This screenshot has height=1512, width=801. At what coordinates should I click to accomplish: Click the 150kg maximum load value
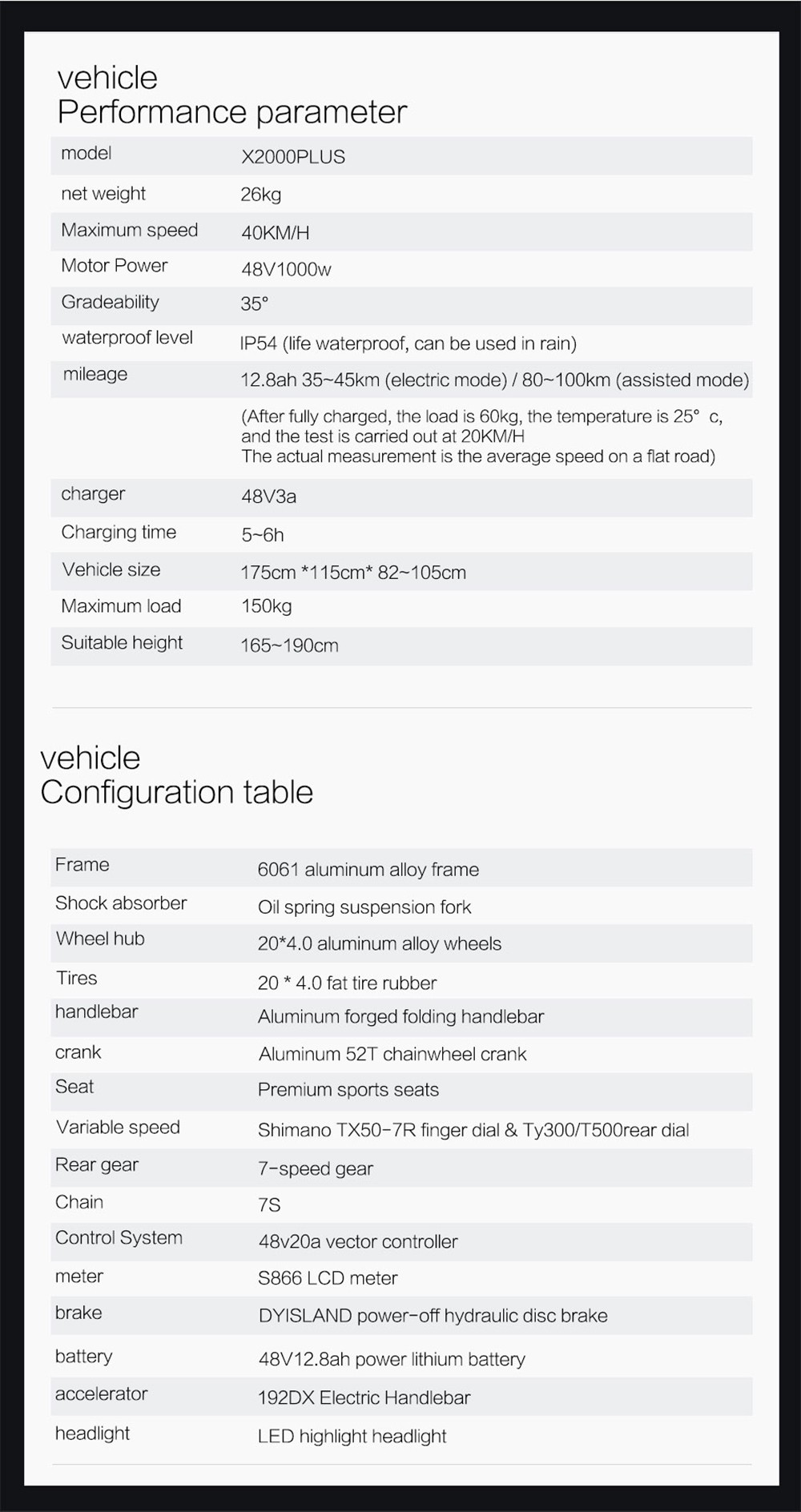[266, 606]
